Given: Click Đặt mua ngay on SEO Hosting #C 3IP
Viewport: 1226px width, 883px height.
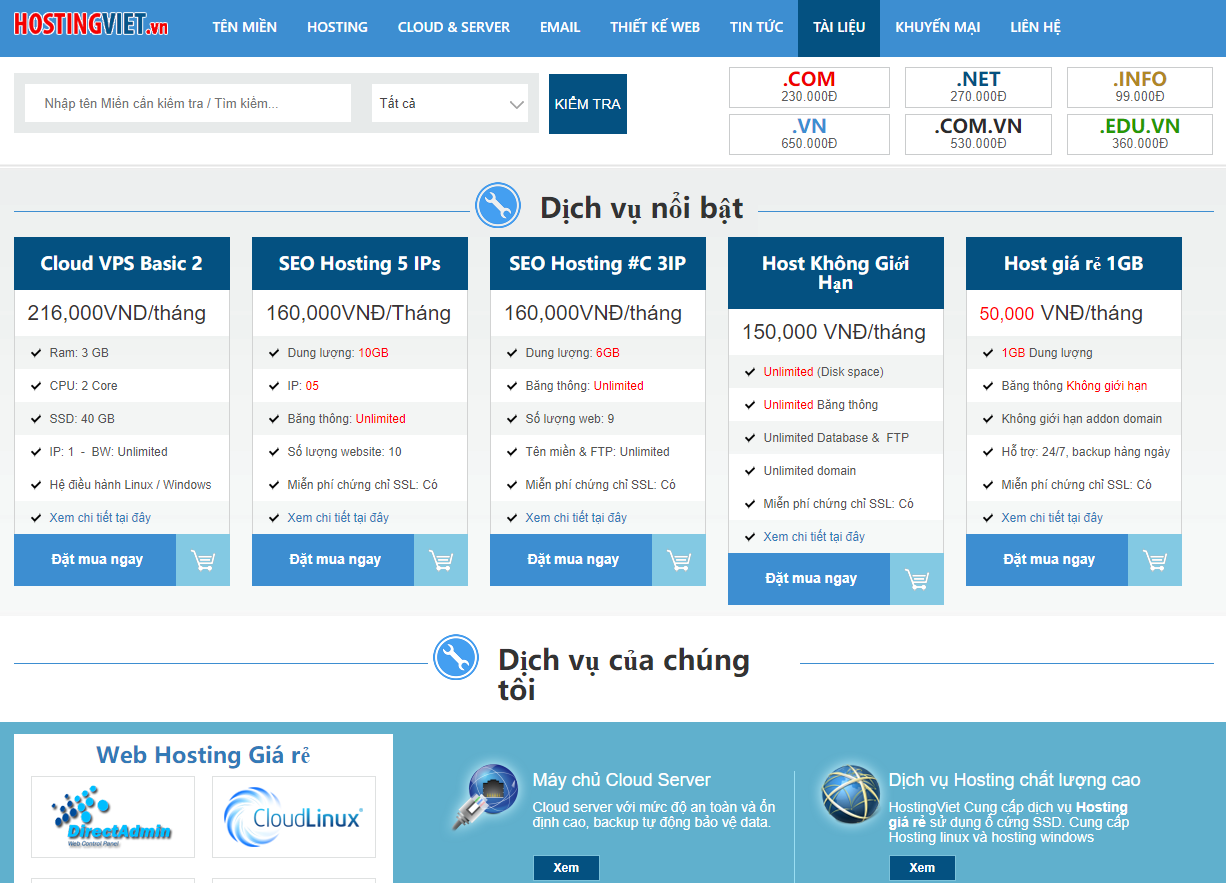Looking at the screenshot, I should (x=570, y=560).
